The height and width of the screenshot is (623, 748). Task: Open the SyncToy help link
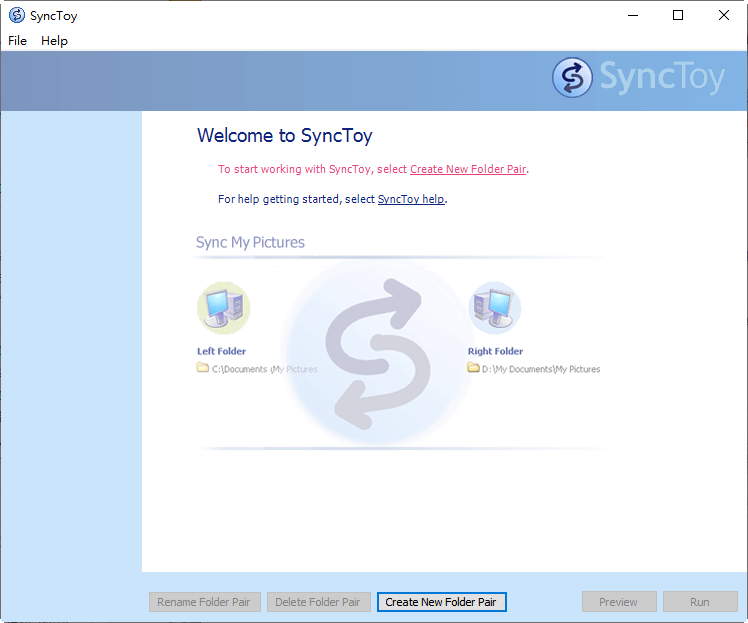[411, 199]
